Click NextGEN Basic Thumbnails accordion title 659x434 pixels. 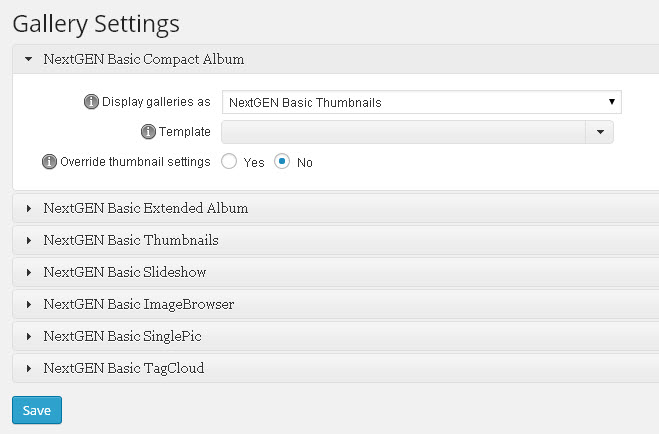point(131,240)
